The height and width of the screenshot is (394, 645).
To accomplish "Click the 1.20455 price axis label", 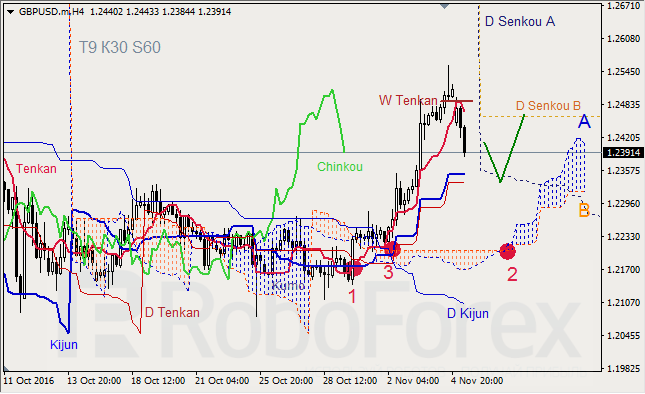I will [624, 335].
